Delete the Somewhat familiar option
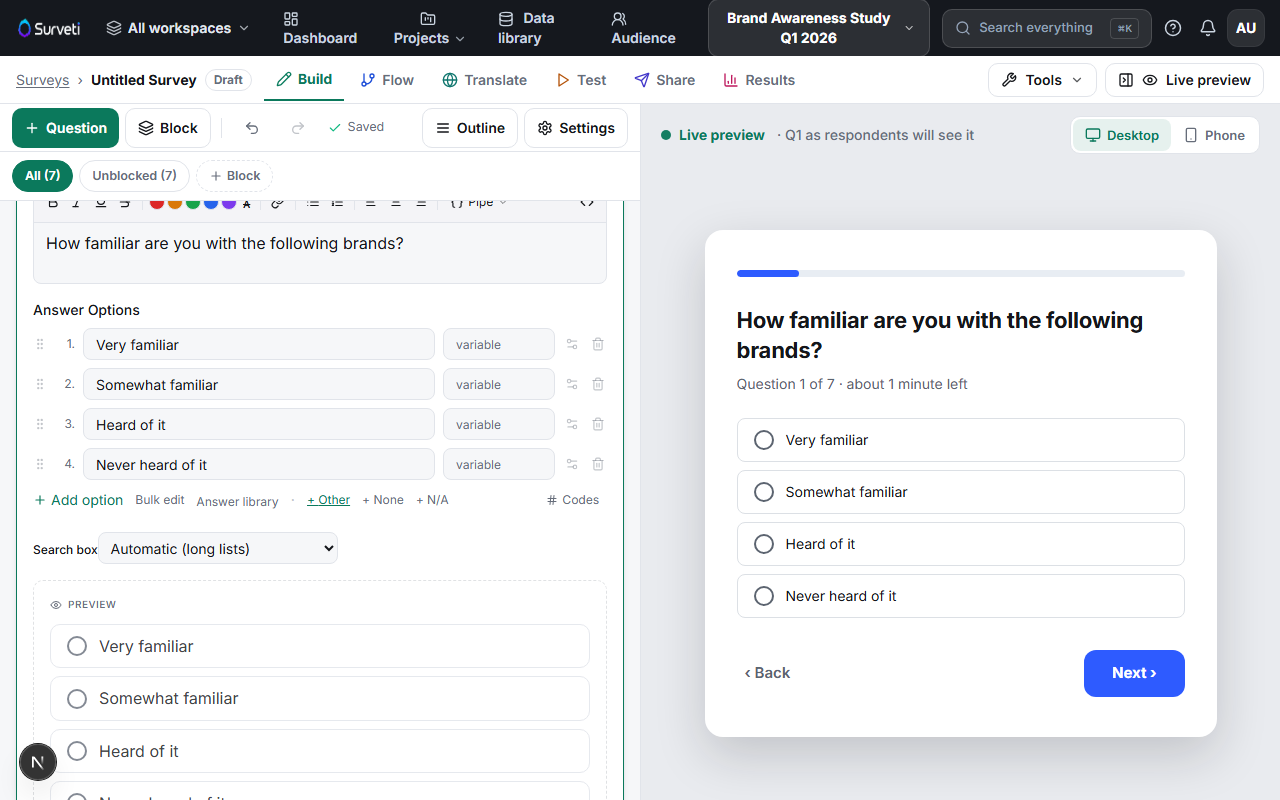The image size is (1280, 800). tap(598, 384)
